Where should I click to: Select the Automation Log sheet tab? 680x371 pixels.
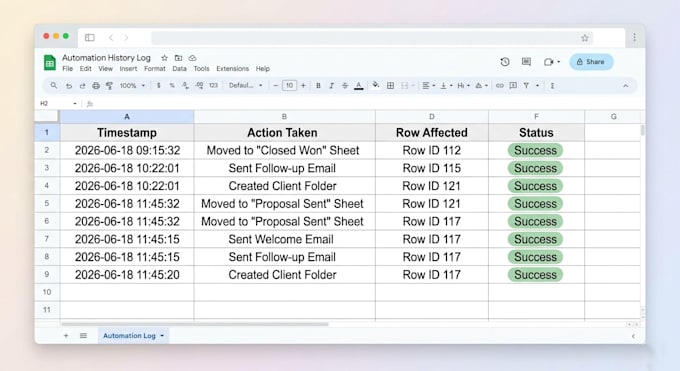point(133,335)
